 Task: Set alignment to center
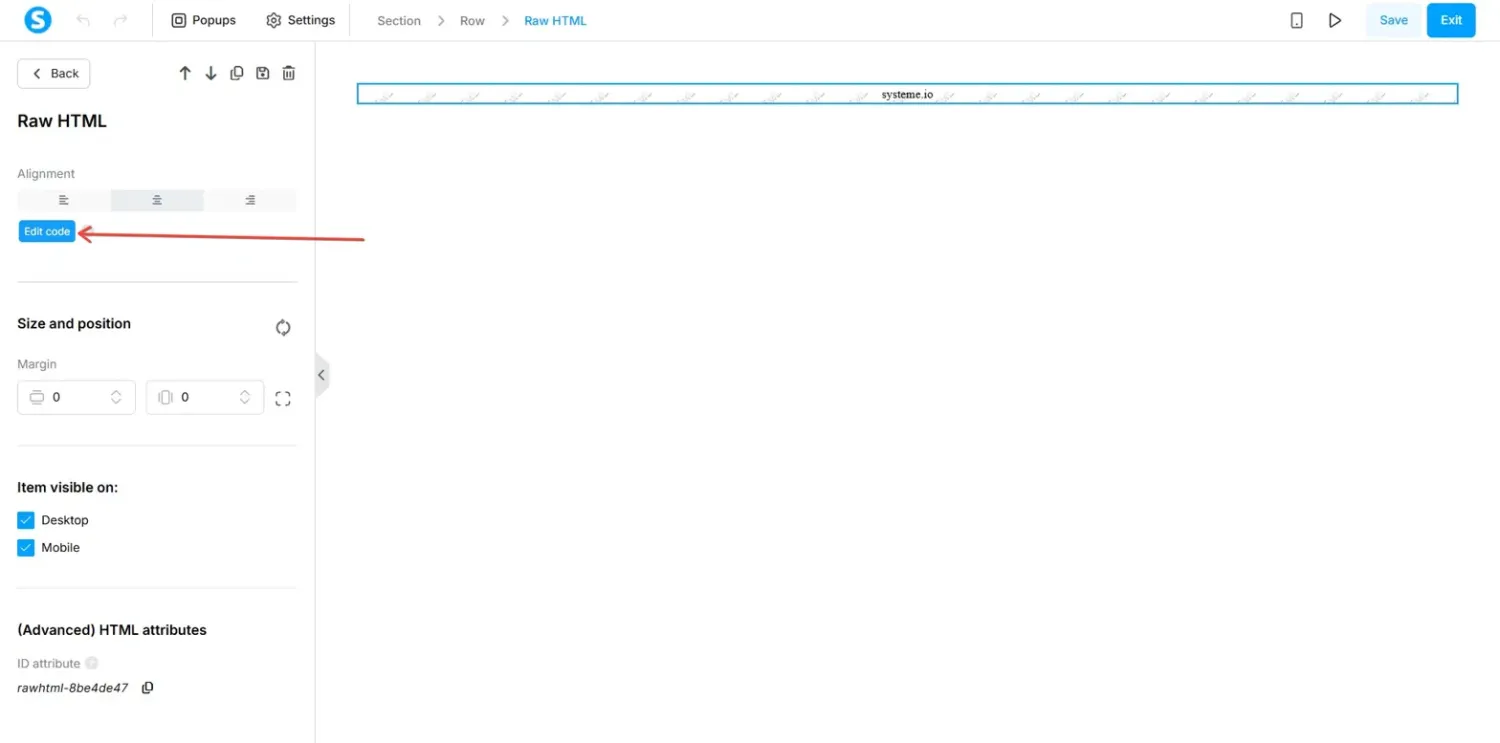157,200
